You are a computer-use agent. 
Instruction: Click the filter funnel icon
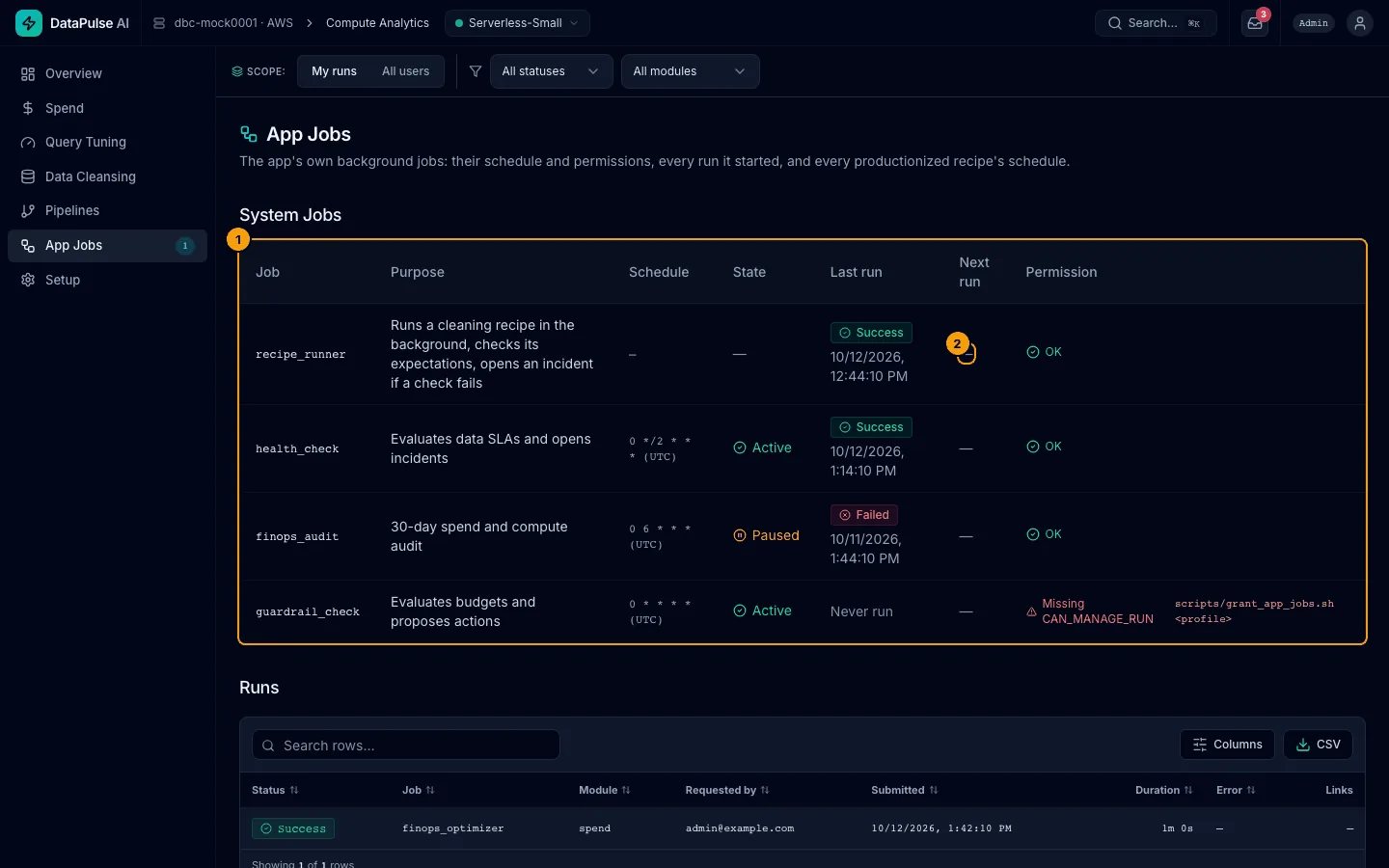(x=476, y=71)
